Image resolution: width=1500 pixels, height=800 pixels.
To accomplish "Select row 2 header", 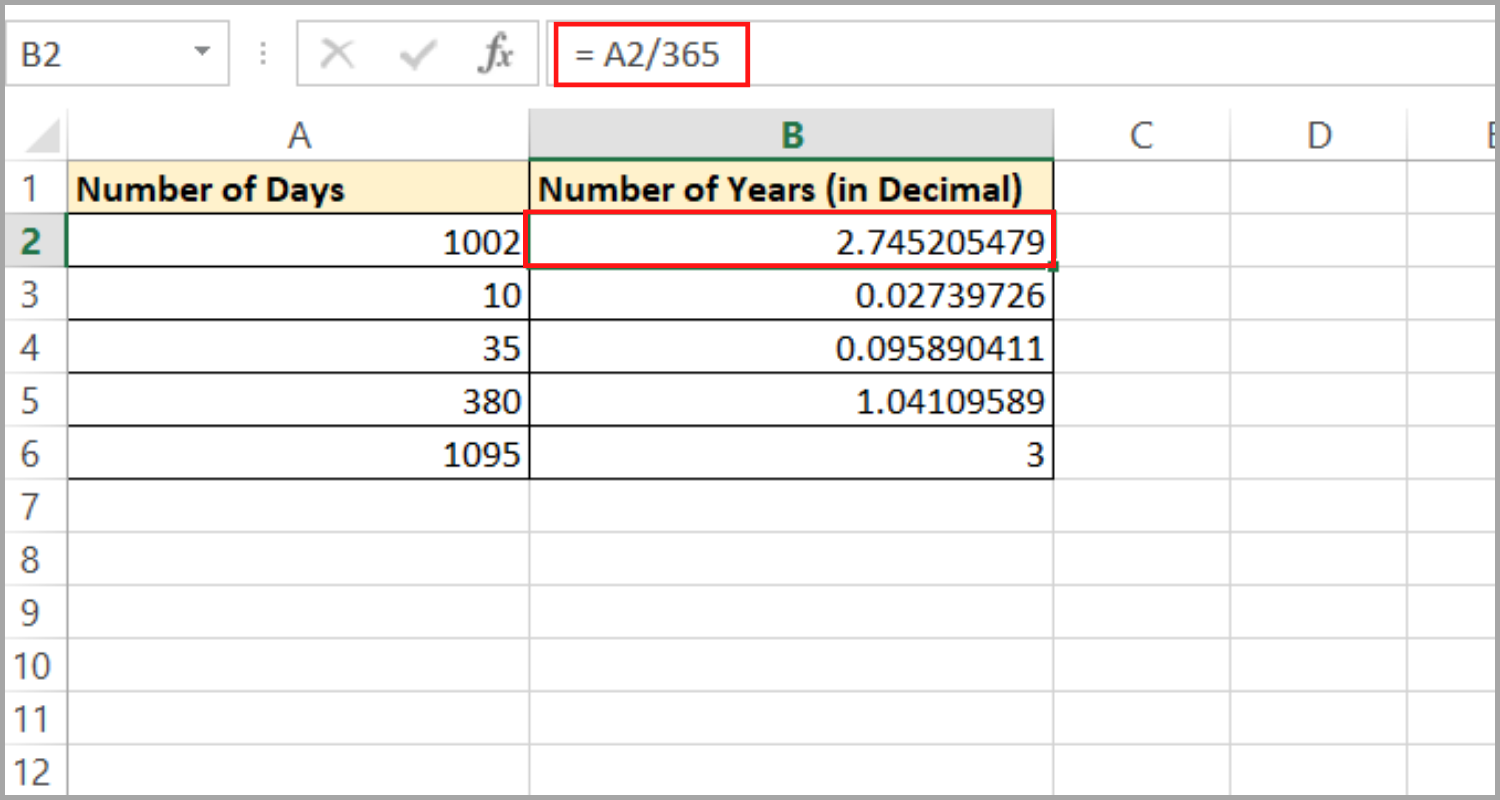I will click(35, 240).
